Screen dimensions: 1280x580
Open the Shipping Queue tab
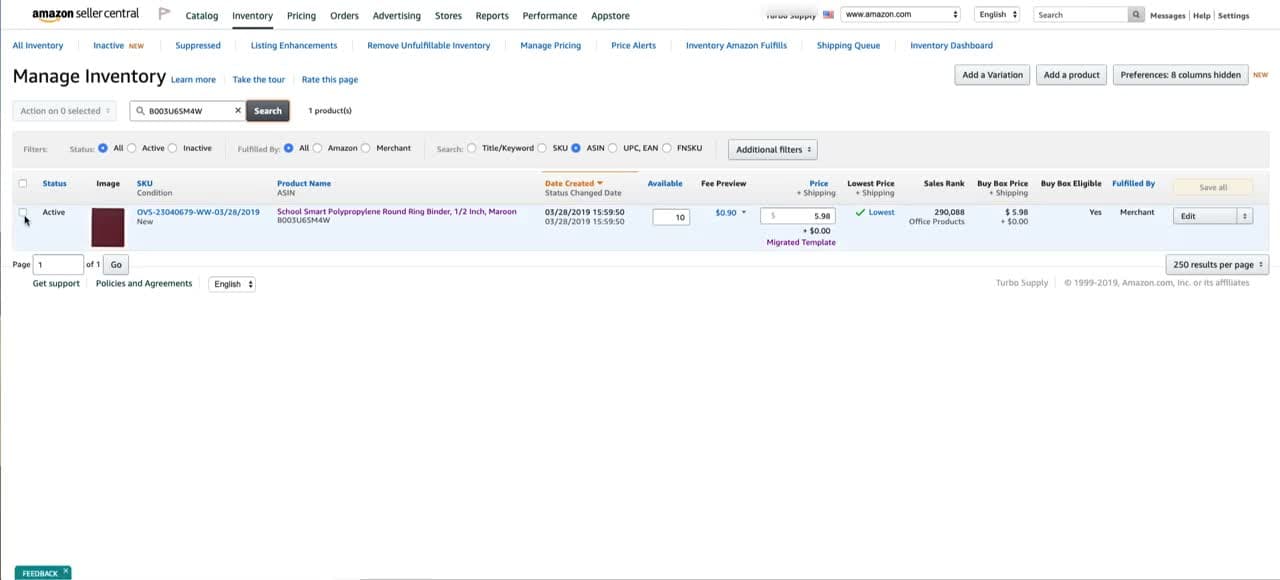848,46
